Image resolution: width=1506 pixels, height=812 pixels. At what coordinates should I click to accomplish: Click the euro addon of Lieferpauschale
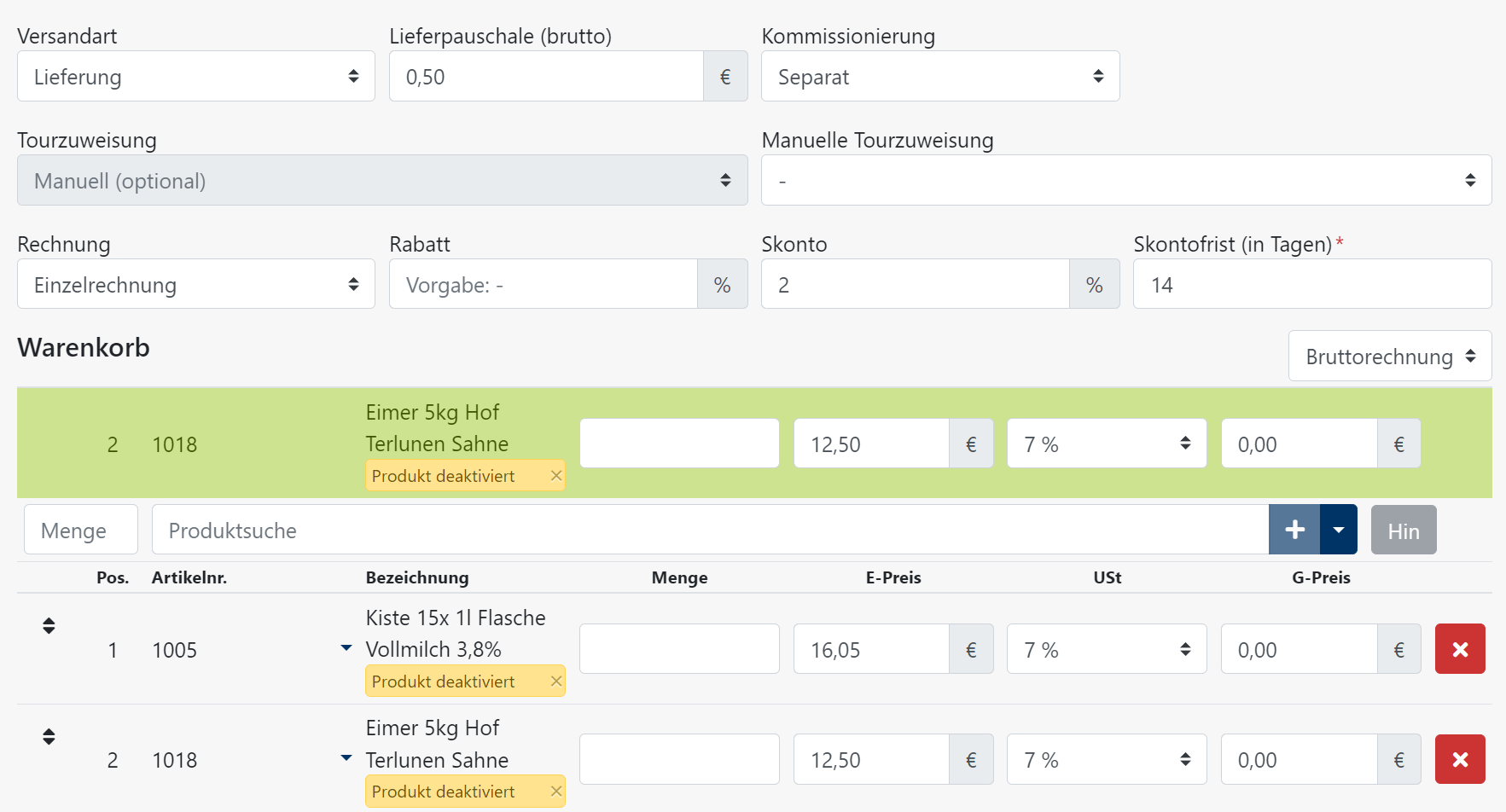[725, 76]
